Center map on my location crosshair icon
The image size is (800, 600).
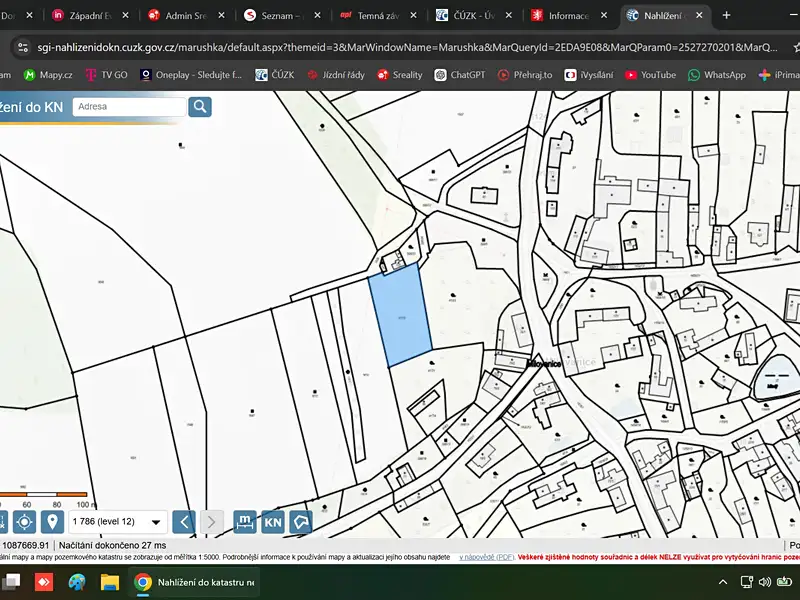point(24,522)
